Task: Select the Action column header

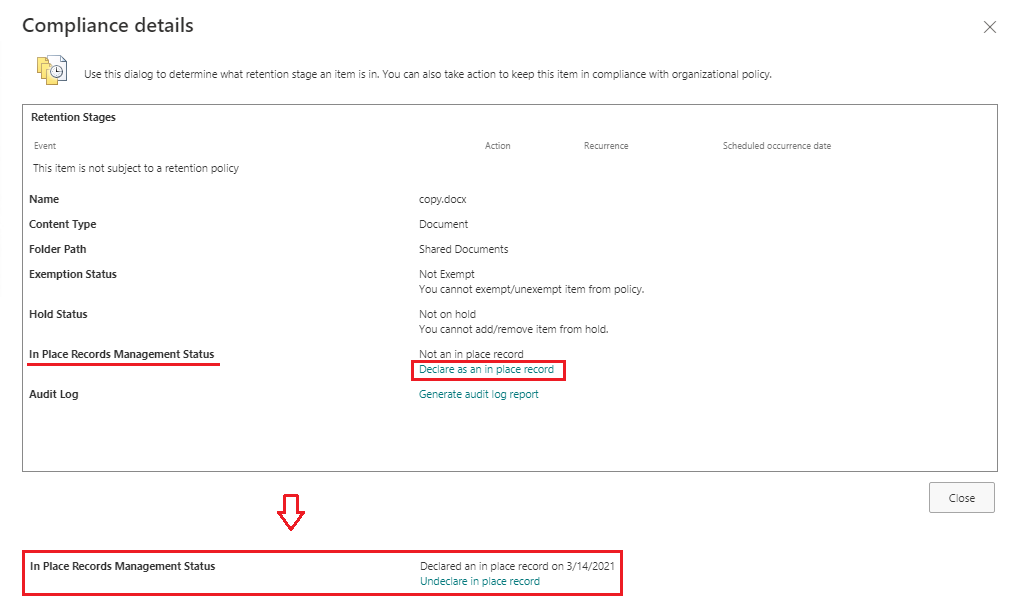Action: click(497, 145)
